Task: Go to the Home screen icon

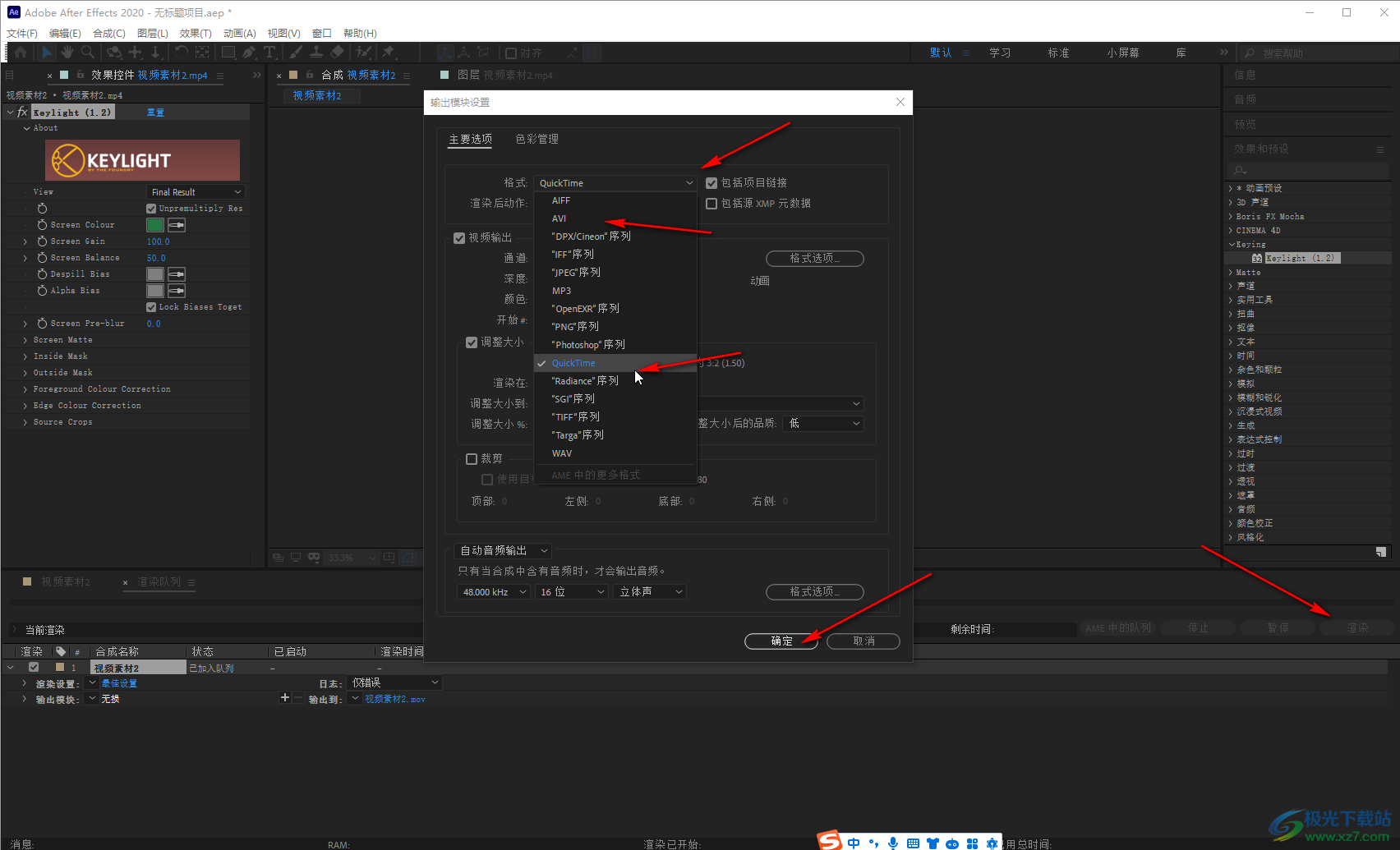Action: click(x=21, y=53)
